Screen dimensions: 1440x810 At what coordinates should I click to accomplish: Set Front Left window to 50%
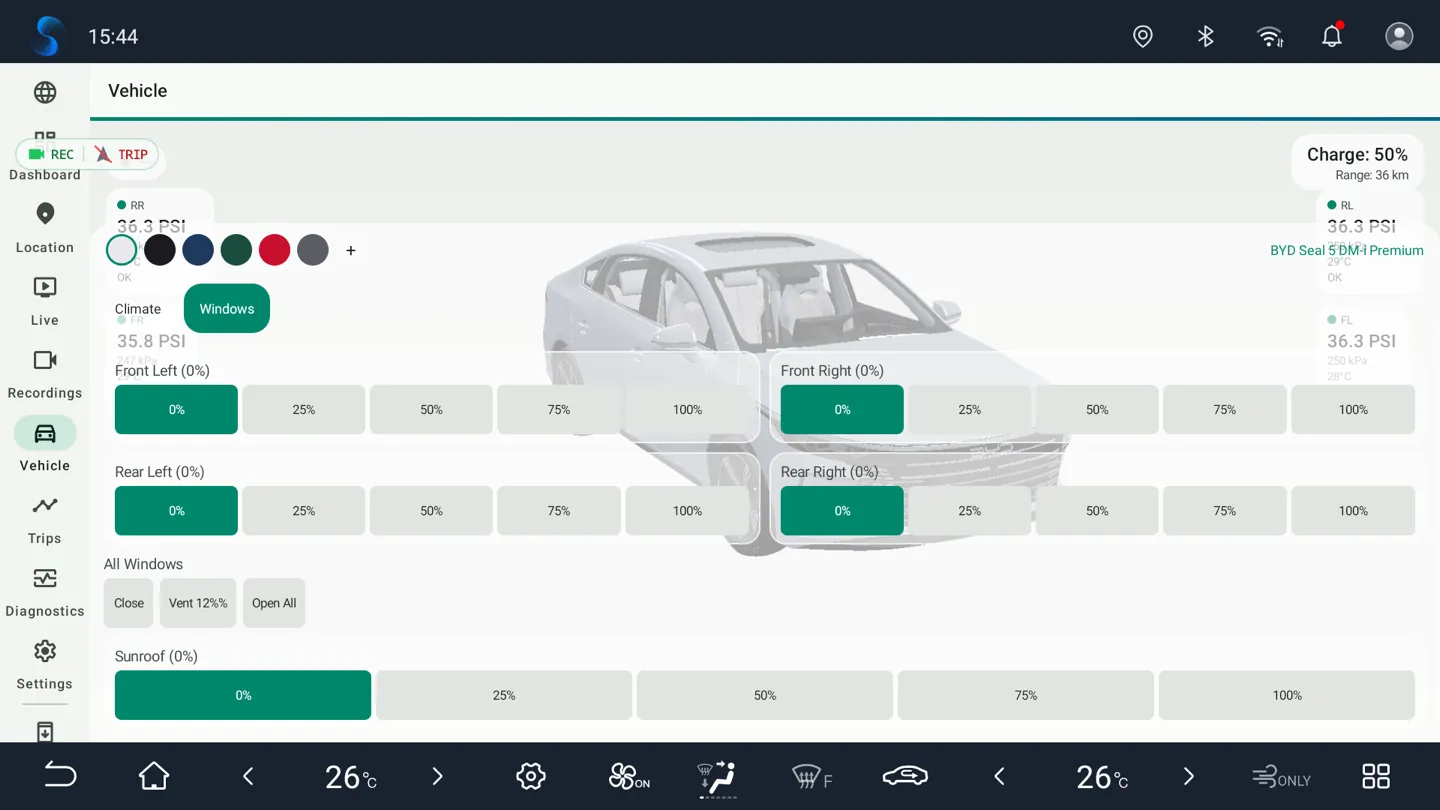(431, 410)
